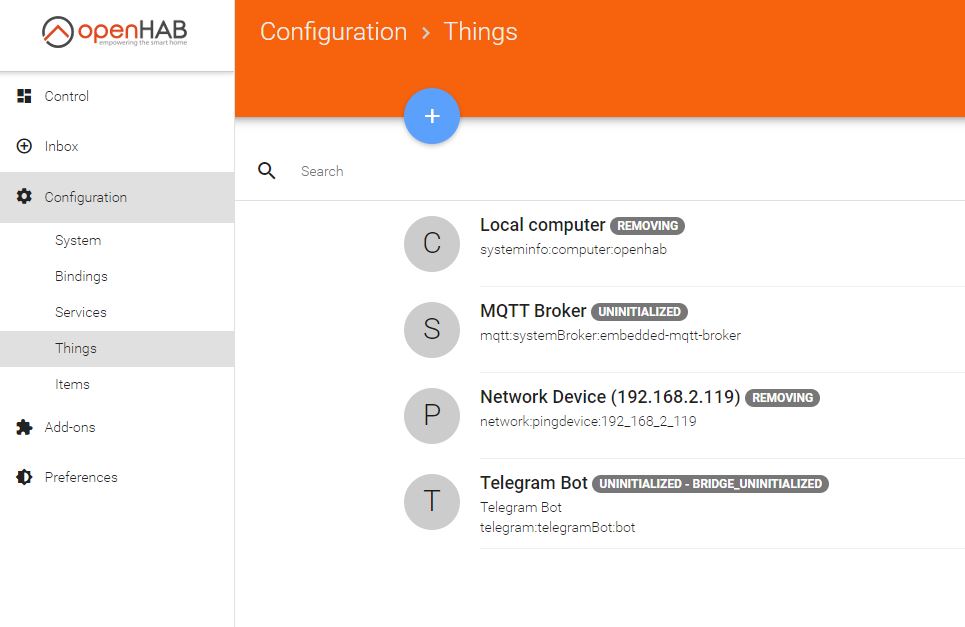This screenshot has width=965, height=627.
Task: Click the Telegram Bot UNINITIALIZED status badge
Action: [710, 484]
